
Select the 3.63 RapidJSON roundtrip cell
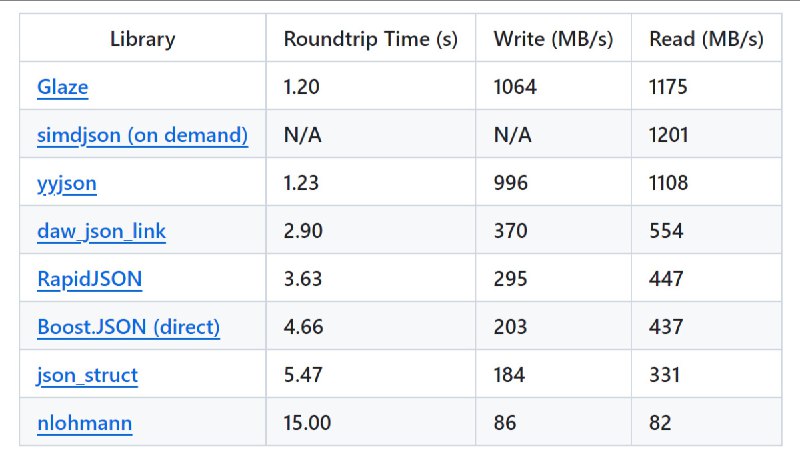click(371, 277)
